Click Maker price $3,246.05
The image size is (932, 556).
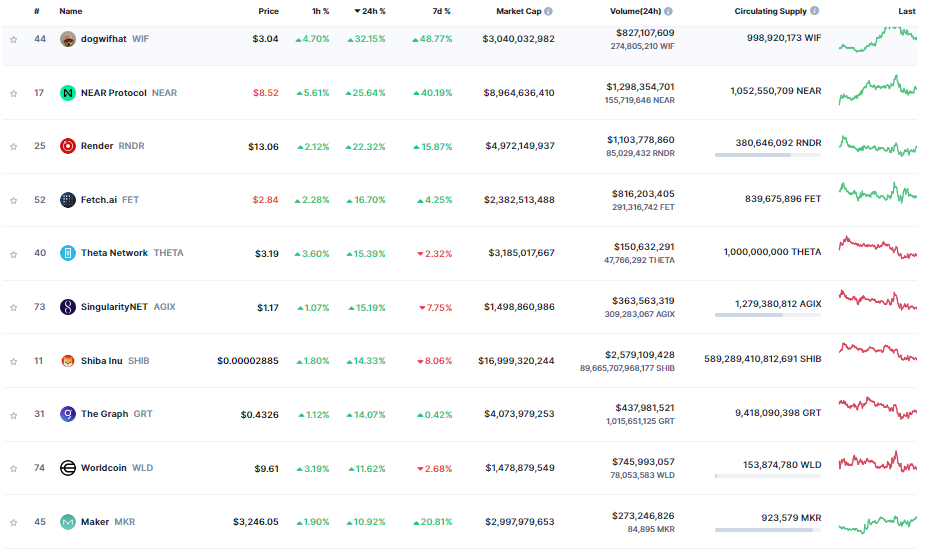[x=256, y=522]
